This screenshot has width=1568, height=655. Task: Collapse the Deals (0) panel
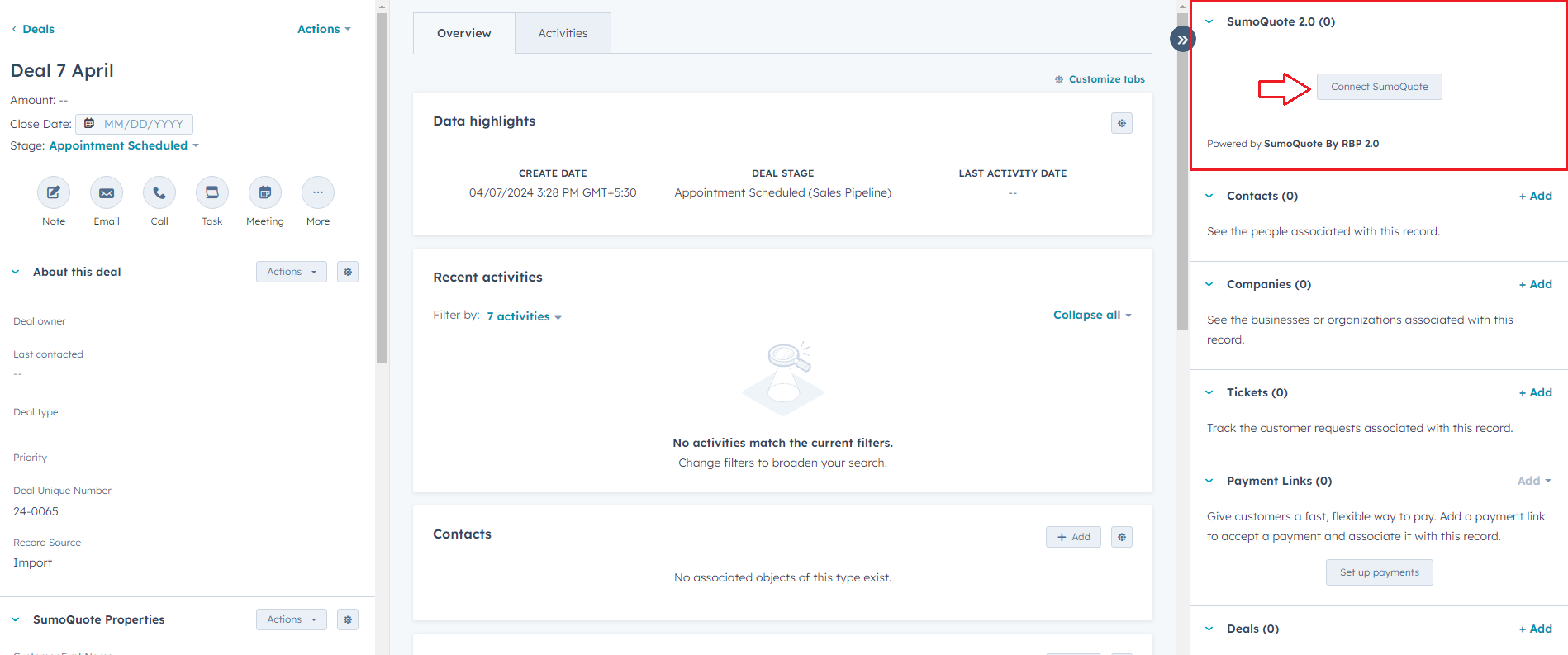coord(1209,629)
